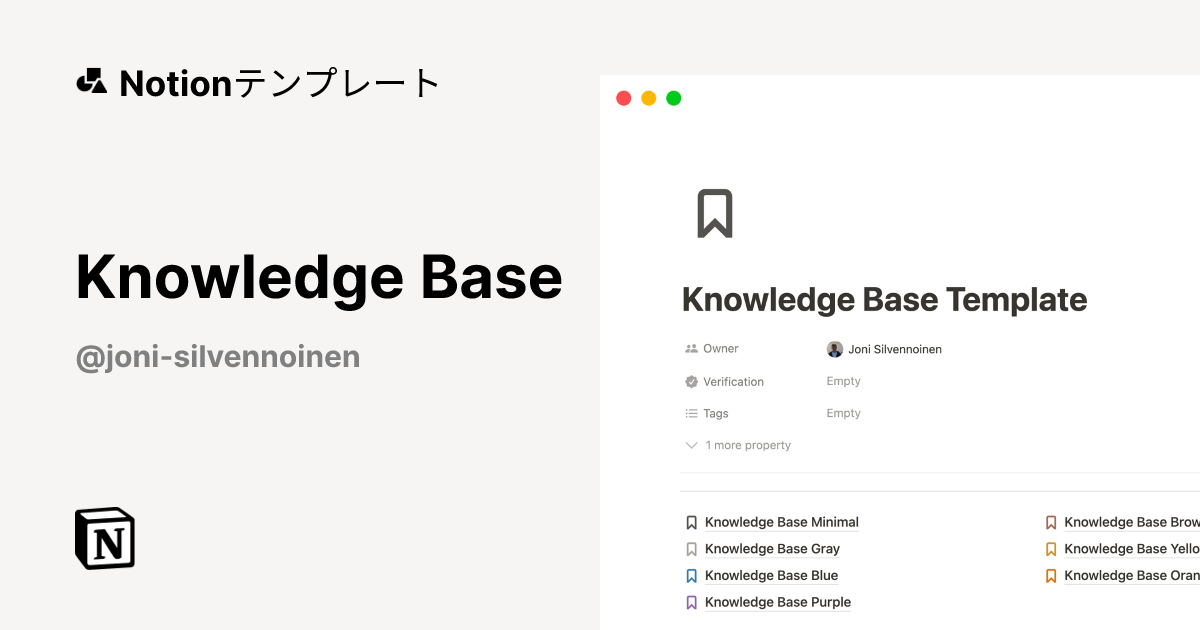Screen dimensions: 1200x630
Task: Open the Knowledge Base Yellow page
Action: [1132, 549]
